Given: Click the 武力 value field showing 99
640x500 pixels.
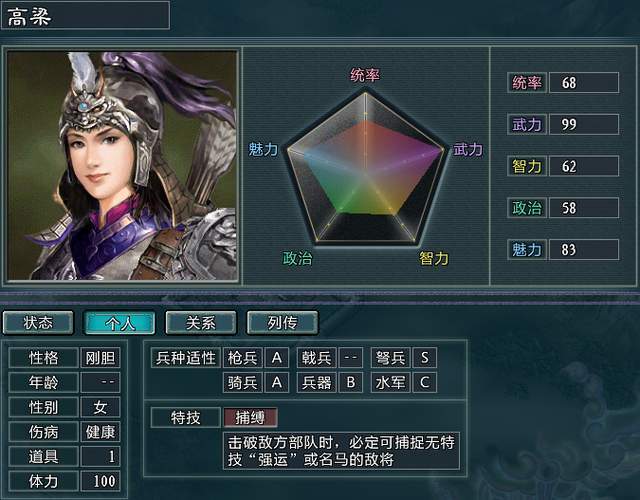Looking at the screenshot, I should pyautogui.click(x=584, y=124).
